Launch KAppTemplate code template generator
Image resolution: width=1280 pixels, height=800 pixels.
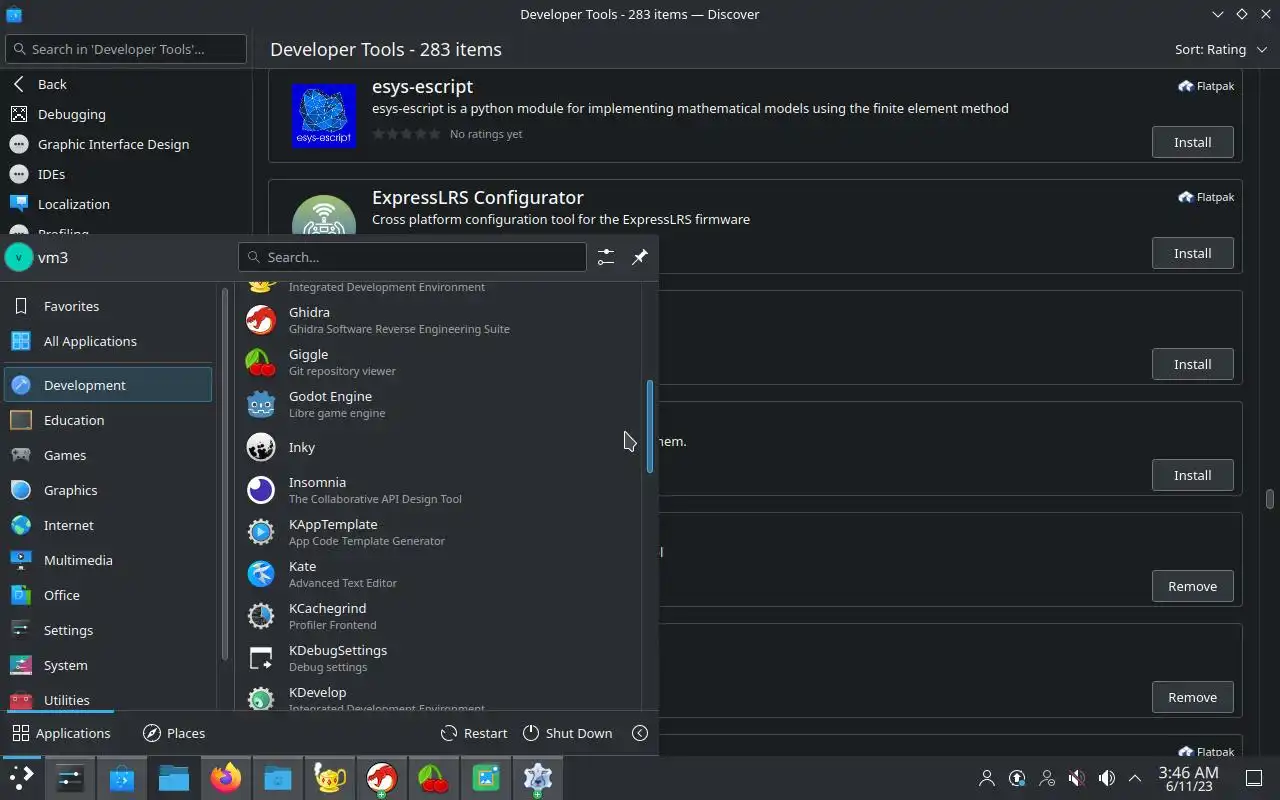[440, 532]
